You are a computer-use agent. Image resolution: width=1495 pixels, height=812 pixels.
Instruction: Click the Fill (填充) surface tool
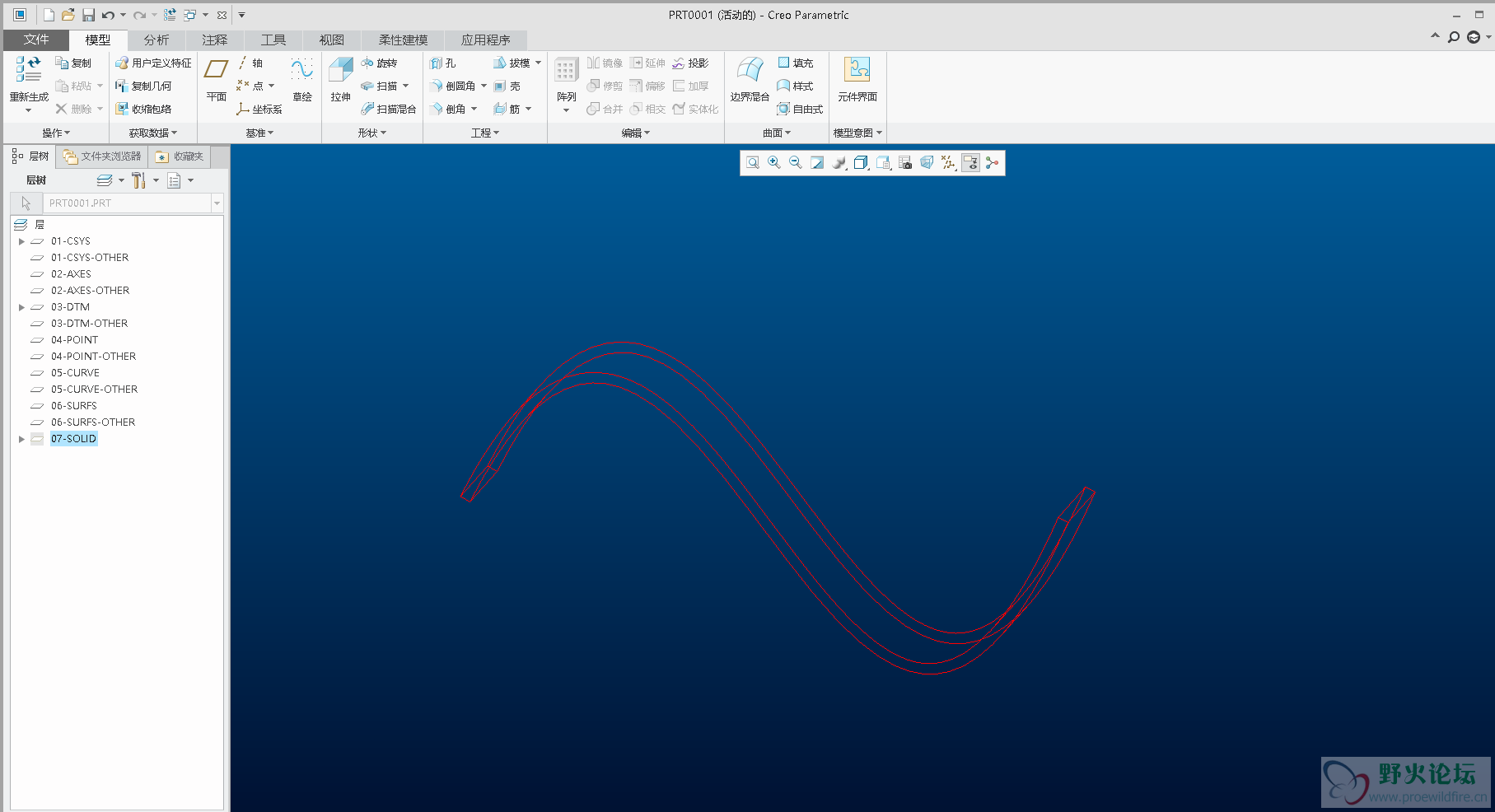796,63
